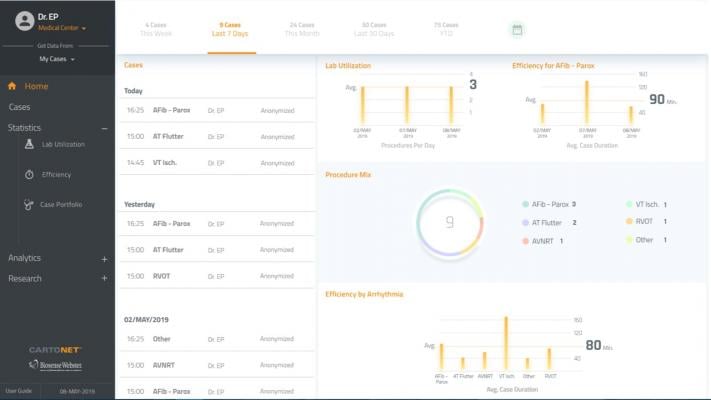
Task: Open the Medical Center dropdown
Action: (62, 28)
